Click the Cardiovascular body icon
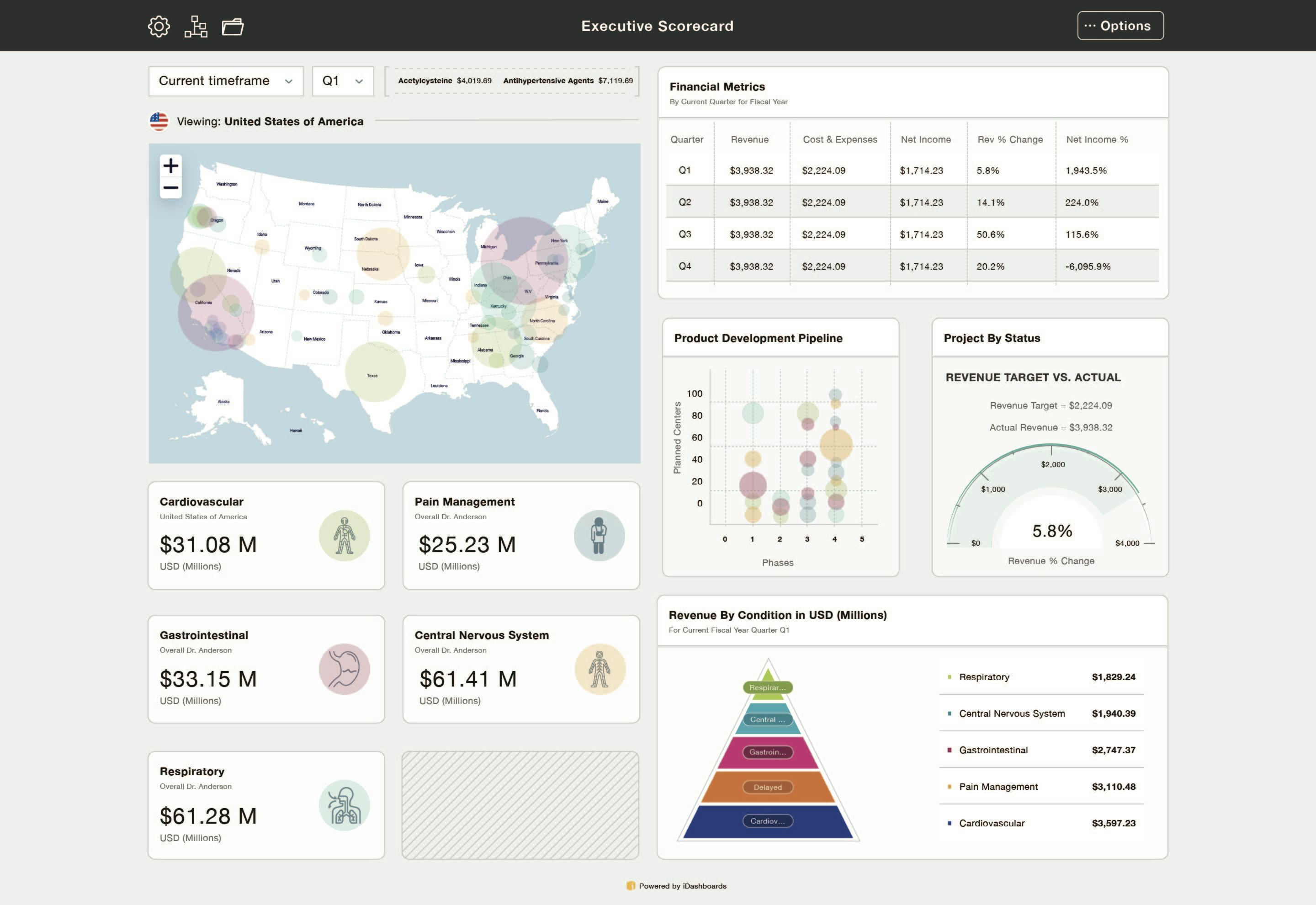 344,535
